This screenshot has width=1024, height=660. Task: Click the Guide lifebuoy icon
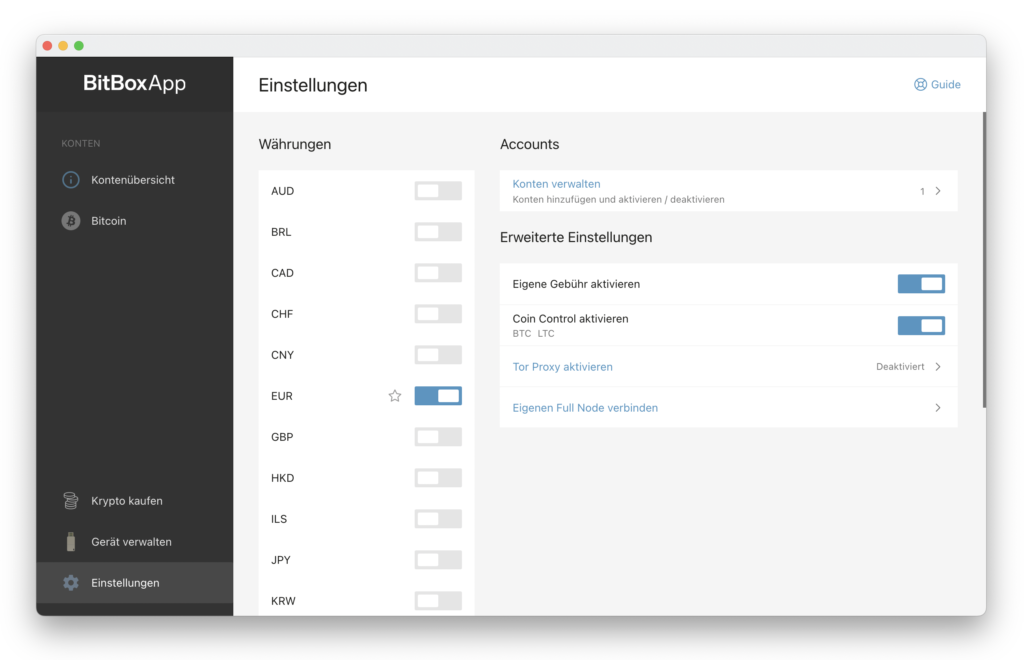point(920,85)
